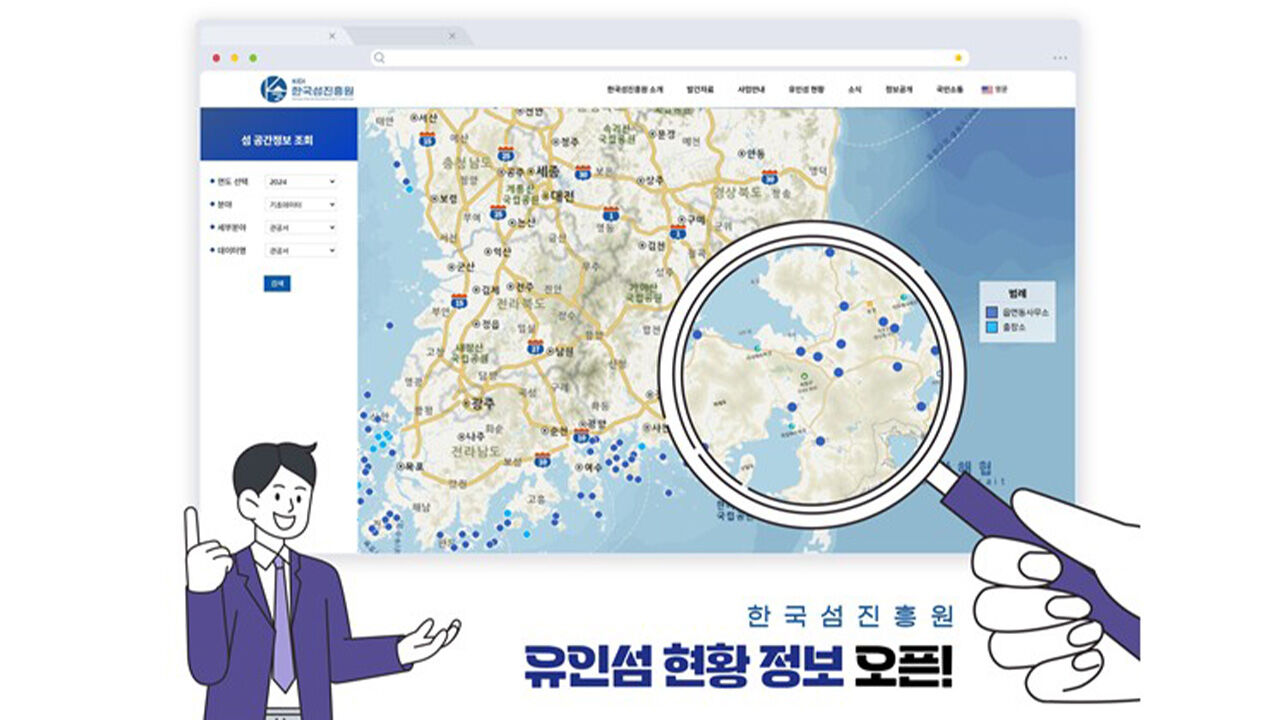Open the 한국섬진흥원 소개 menu

[635, 89]
